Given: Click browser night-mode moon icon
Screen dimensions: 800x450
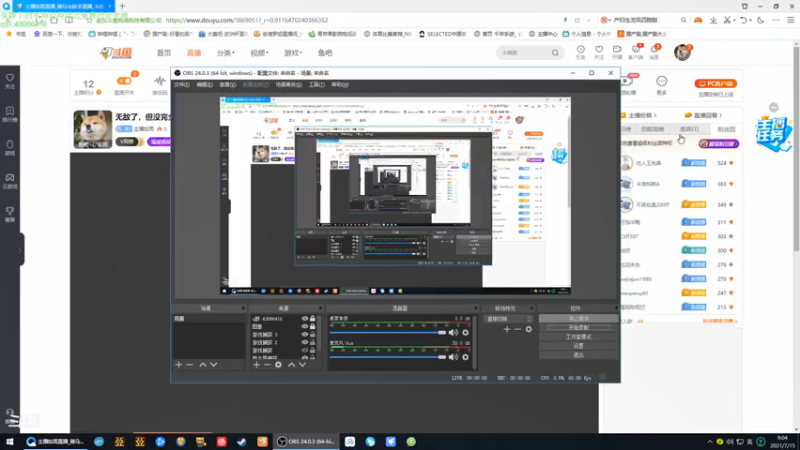Looking at the screenshot, I should click(761, 20).
